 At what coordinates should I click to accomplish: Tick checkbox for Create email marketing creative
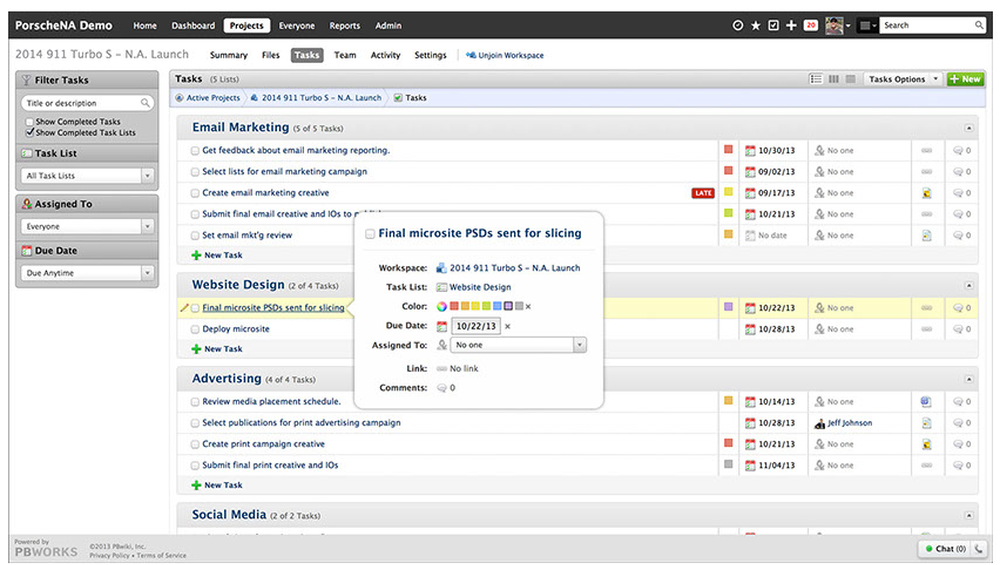[x=195, y=193]
